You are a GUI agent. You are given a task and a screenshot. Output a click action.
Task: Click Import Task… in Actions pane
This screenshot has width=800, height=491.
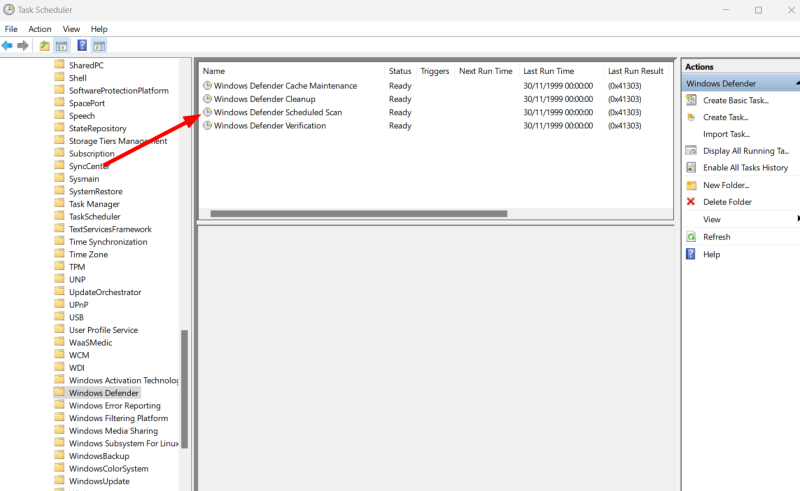[727, 134]
